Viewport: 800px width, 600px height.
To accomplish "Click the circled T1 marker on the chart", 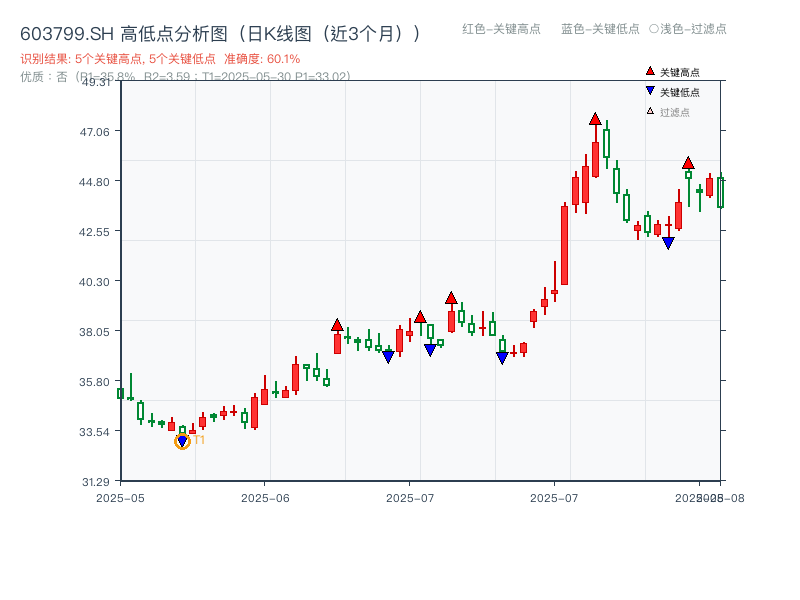I will [x=182, y=440].
